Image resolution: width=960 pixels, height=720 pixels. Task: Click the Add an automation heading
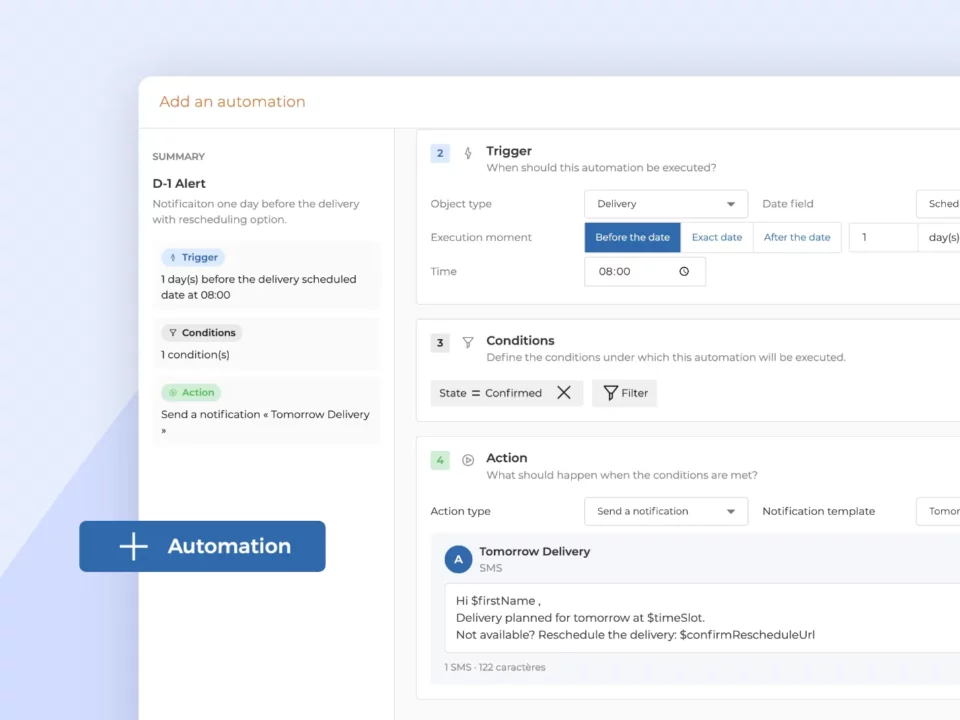tap(233, 102)
